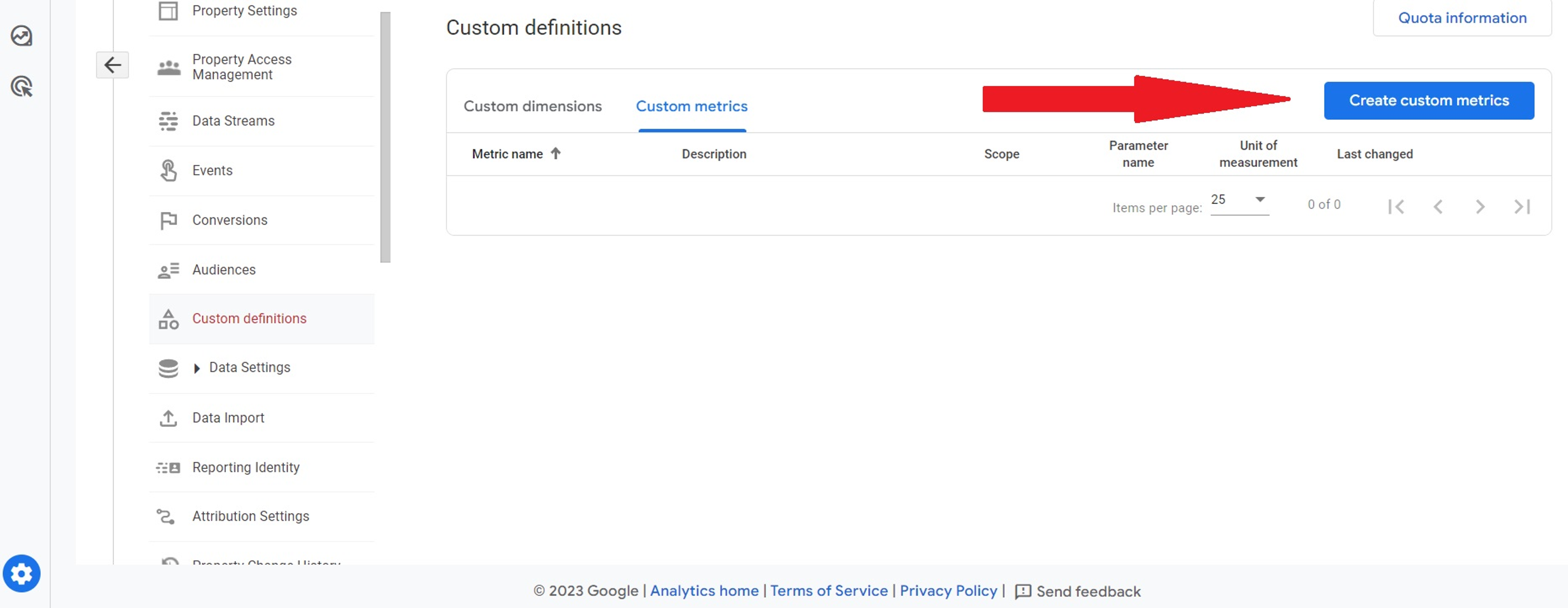This screenshot has height=608, width=1568.
Task: Click Create custom metrics button
Action: pyautogui.click(x=1429, y=100)
